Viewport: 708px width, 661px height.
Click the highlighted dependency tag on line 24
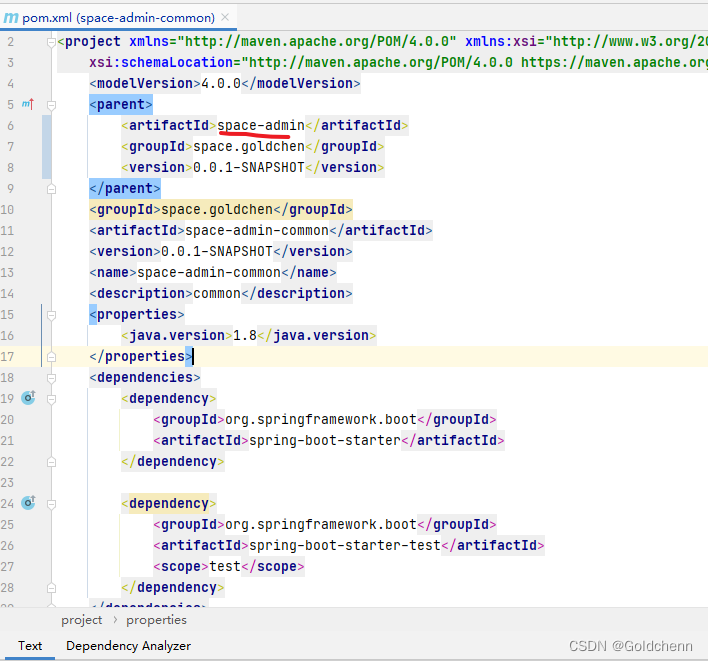[168, 503]
